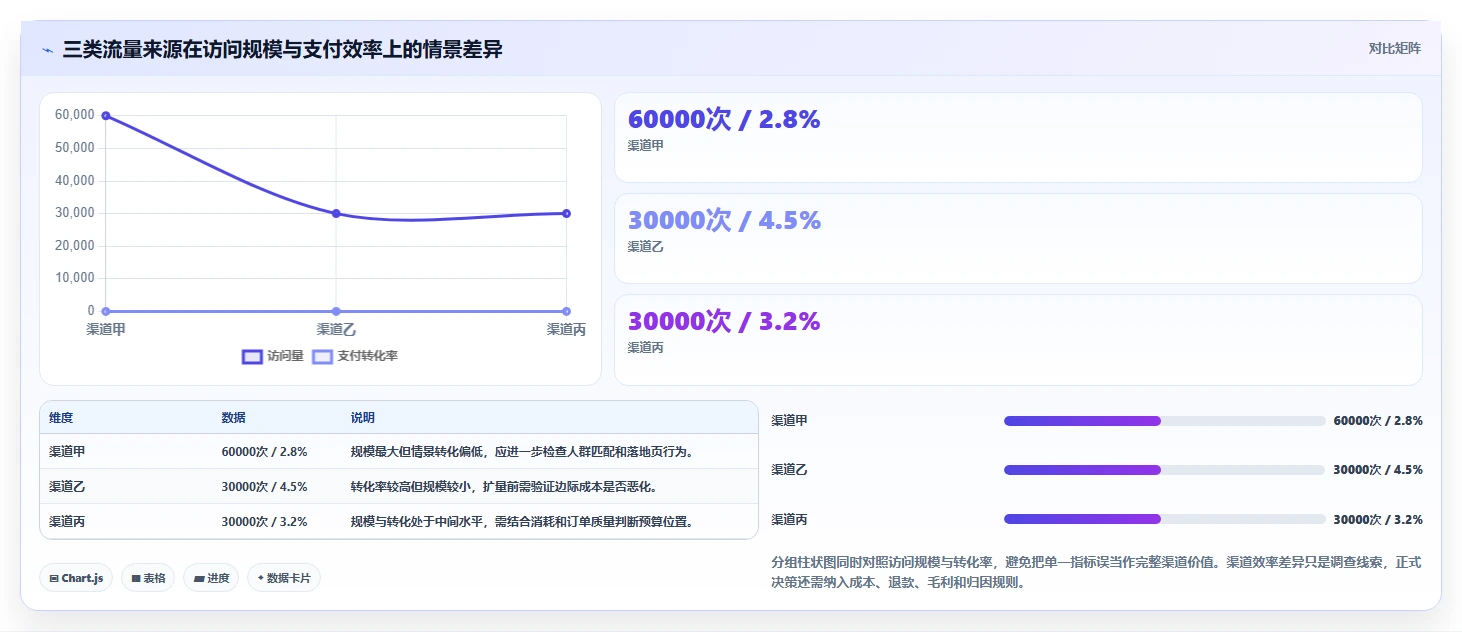Image resolution: width=1462 pixels, height=632 pixels.
Task: Click the main title 三类流量来源…情景差异
Action: [283, 50]
